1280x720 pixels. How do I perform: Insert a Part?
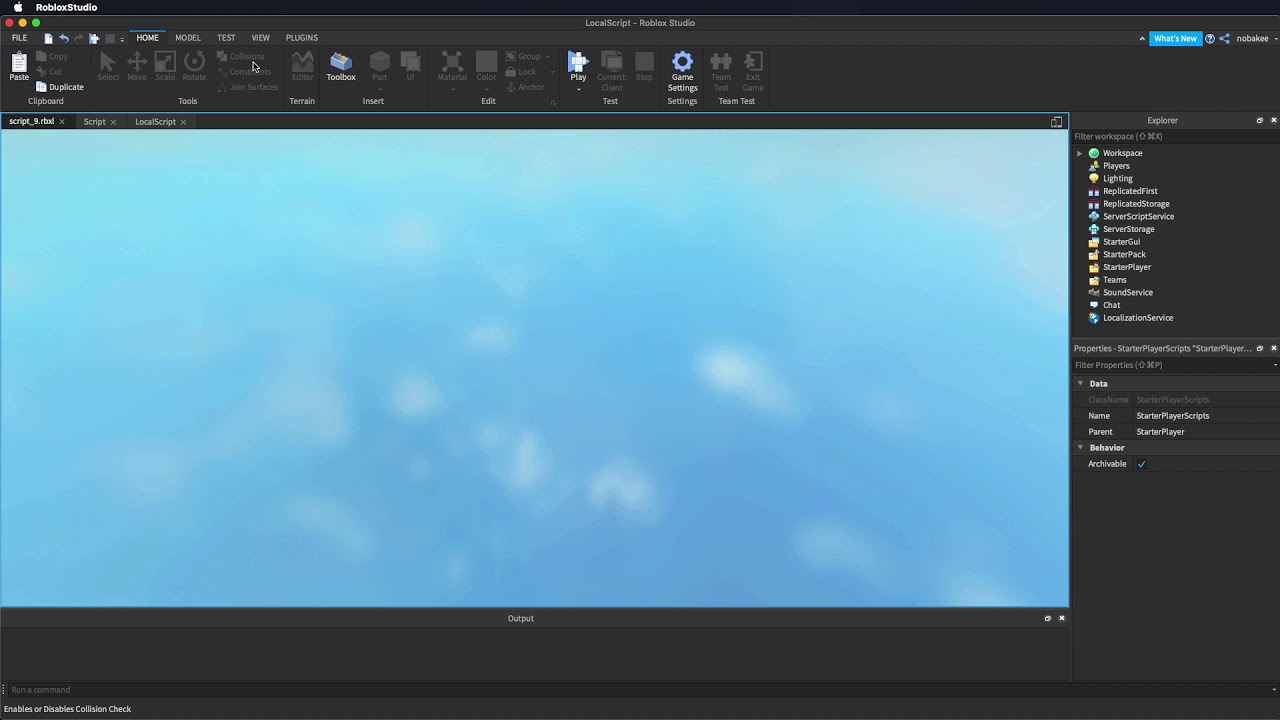[x=379, y=66]
